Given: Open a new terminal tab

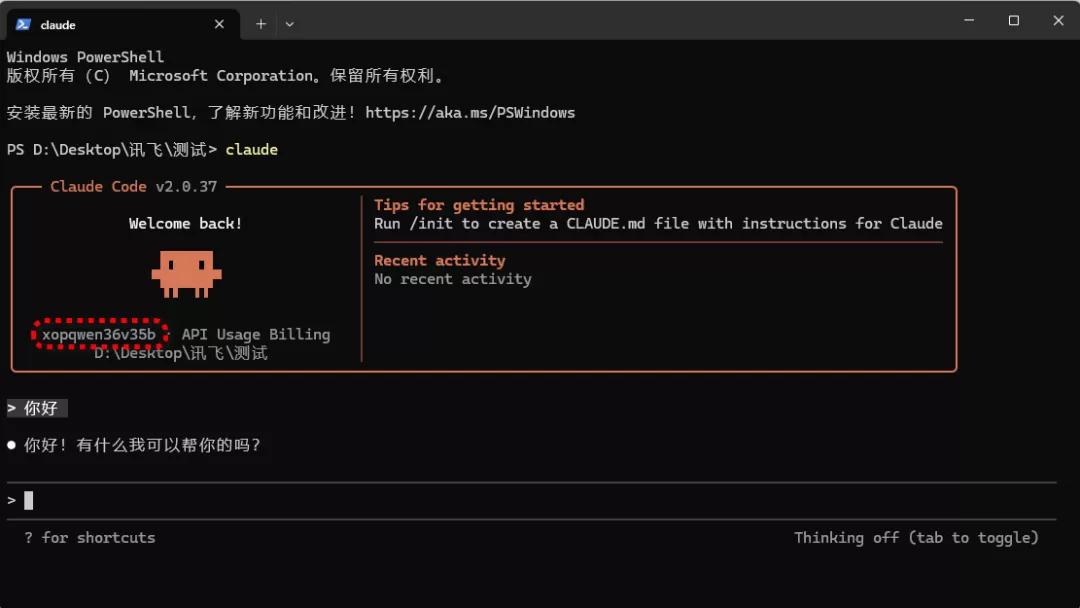Looking at the screenshot, I should point(260,24).
